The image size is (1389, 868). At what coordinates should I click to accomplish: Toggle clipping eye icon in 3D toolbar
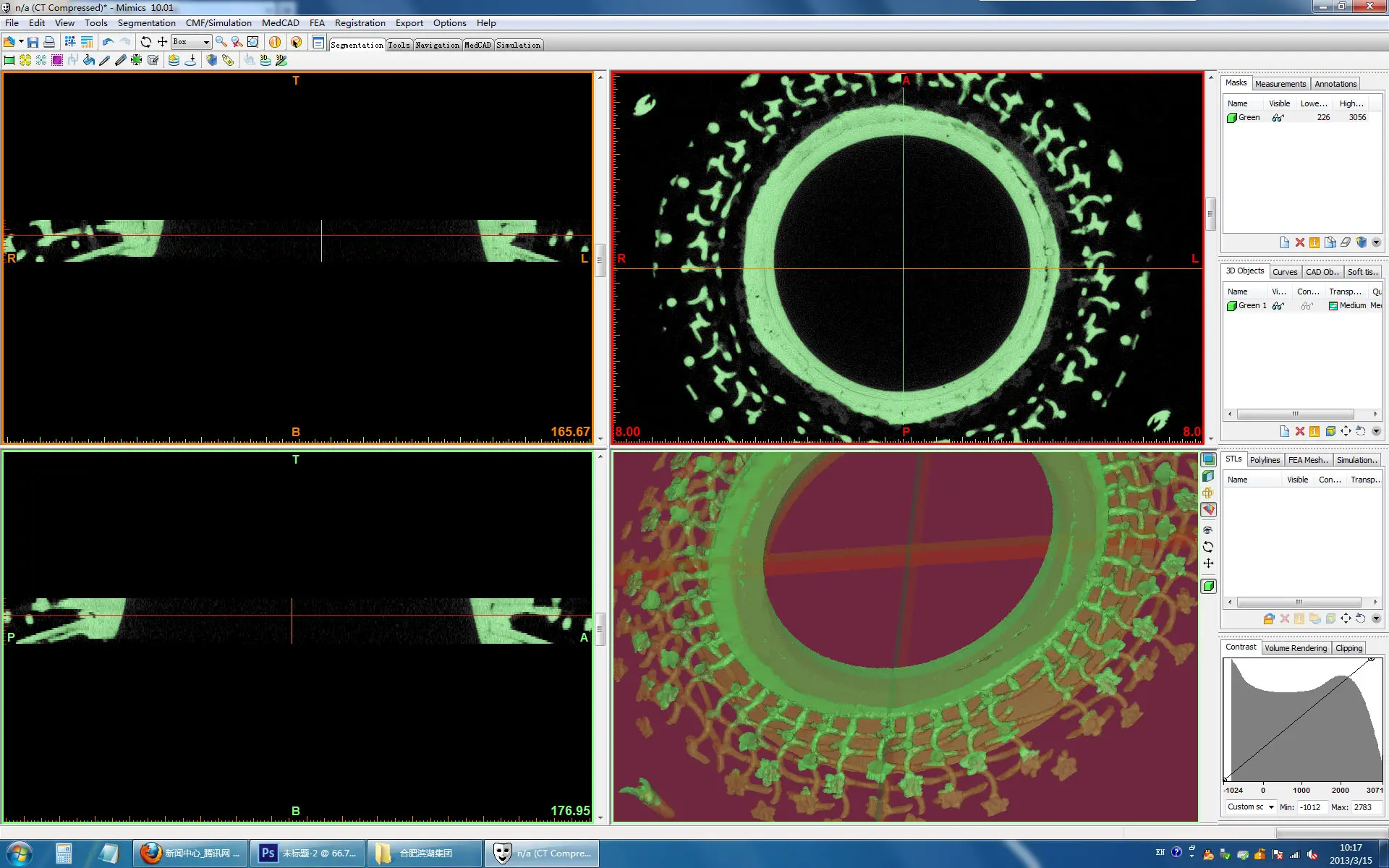[x=1208, y=530]
